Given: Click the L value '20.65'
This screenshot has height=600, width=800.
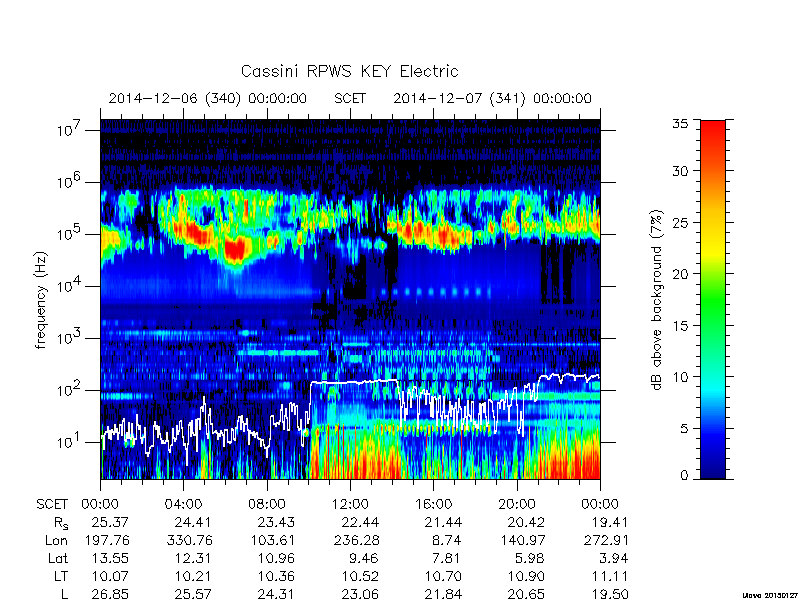Looking at the screenshot, I should [526, 594].
